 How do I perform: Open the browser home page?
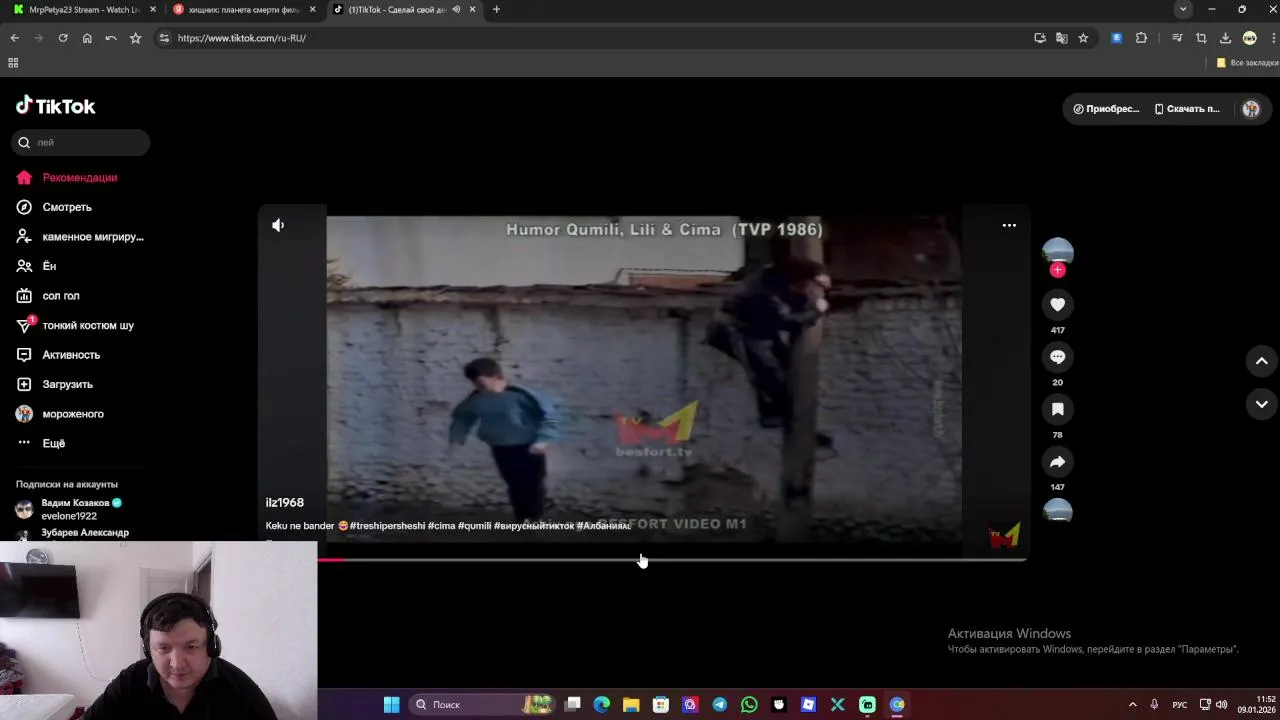click(87, 38)
